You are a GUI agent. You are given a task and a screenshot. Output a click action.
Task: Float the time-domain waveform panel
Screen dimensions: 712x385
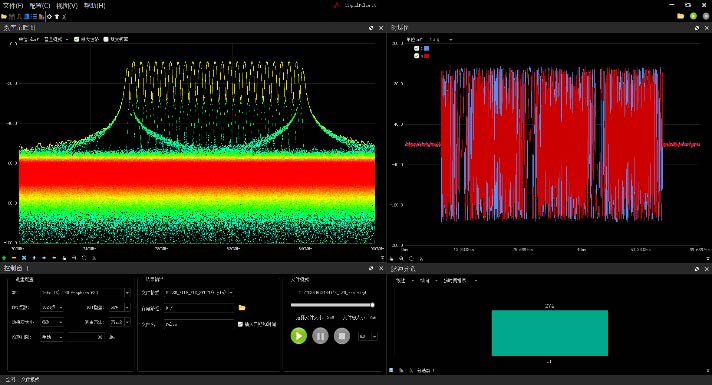[697, 28]
